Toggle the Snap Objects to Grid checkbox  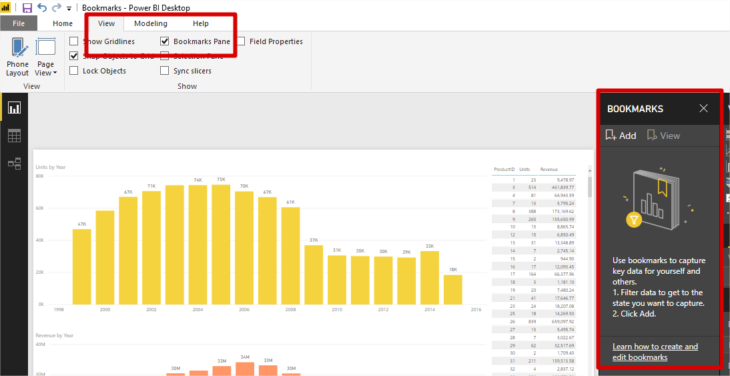[x=74, y=56]
